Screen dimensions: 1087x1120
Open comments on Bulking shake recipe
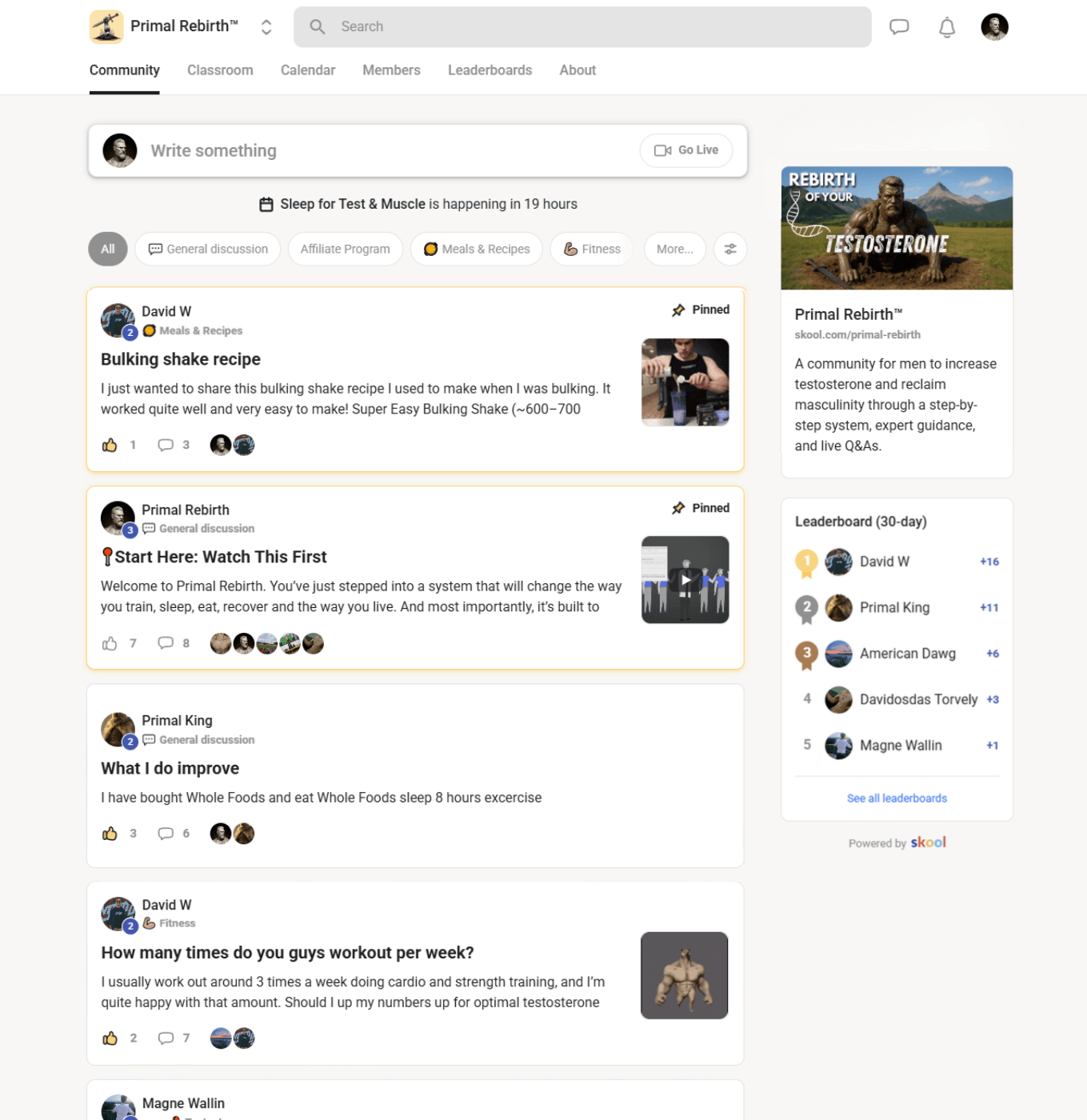click(166, 445)
